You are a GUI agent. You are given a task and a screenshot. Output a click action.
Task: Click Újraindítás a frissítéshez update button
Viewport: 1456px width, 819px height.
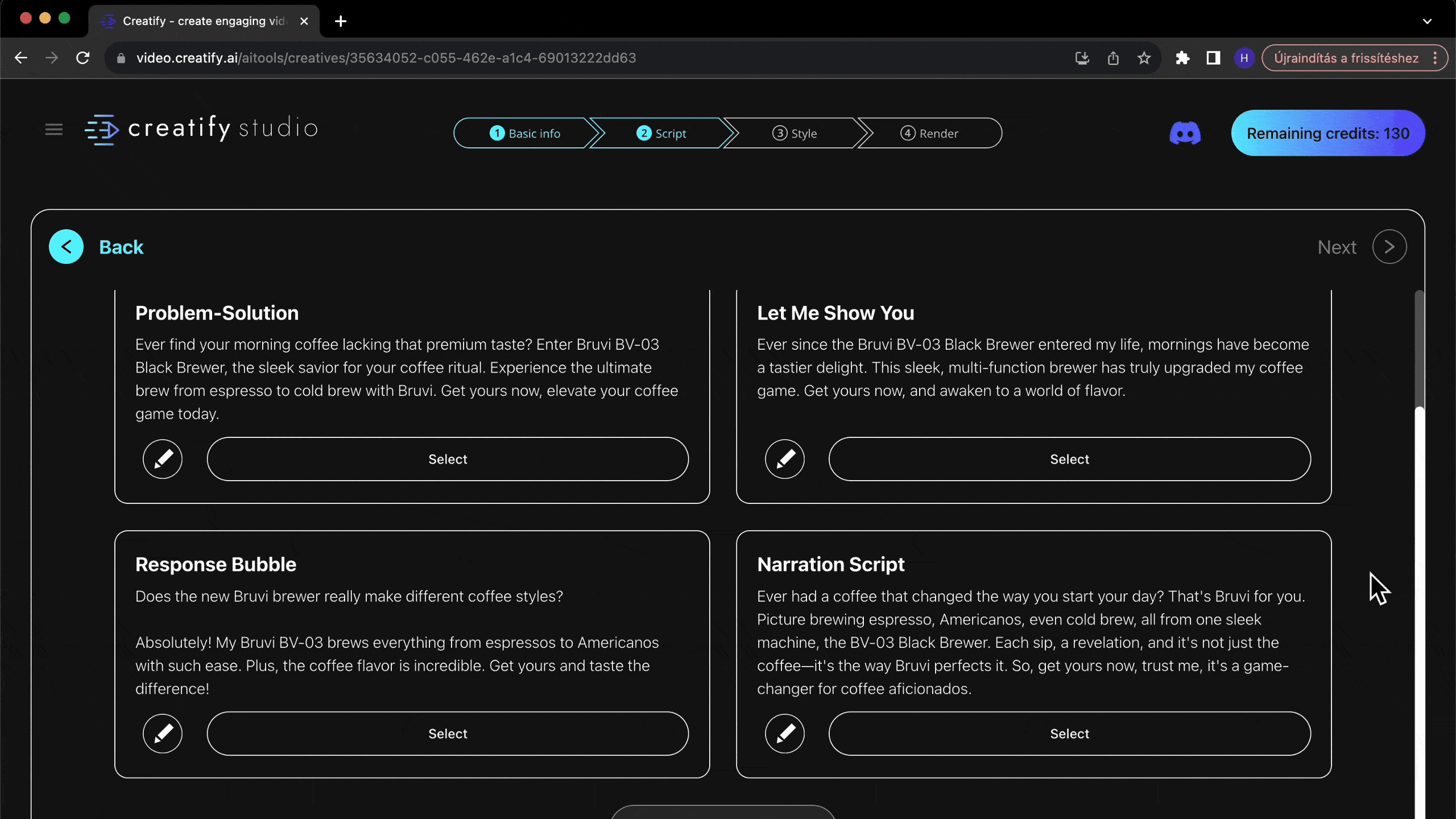[x=1346, y=58]
